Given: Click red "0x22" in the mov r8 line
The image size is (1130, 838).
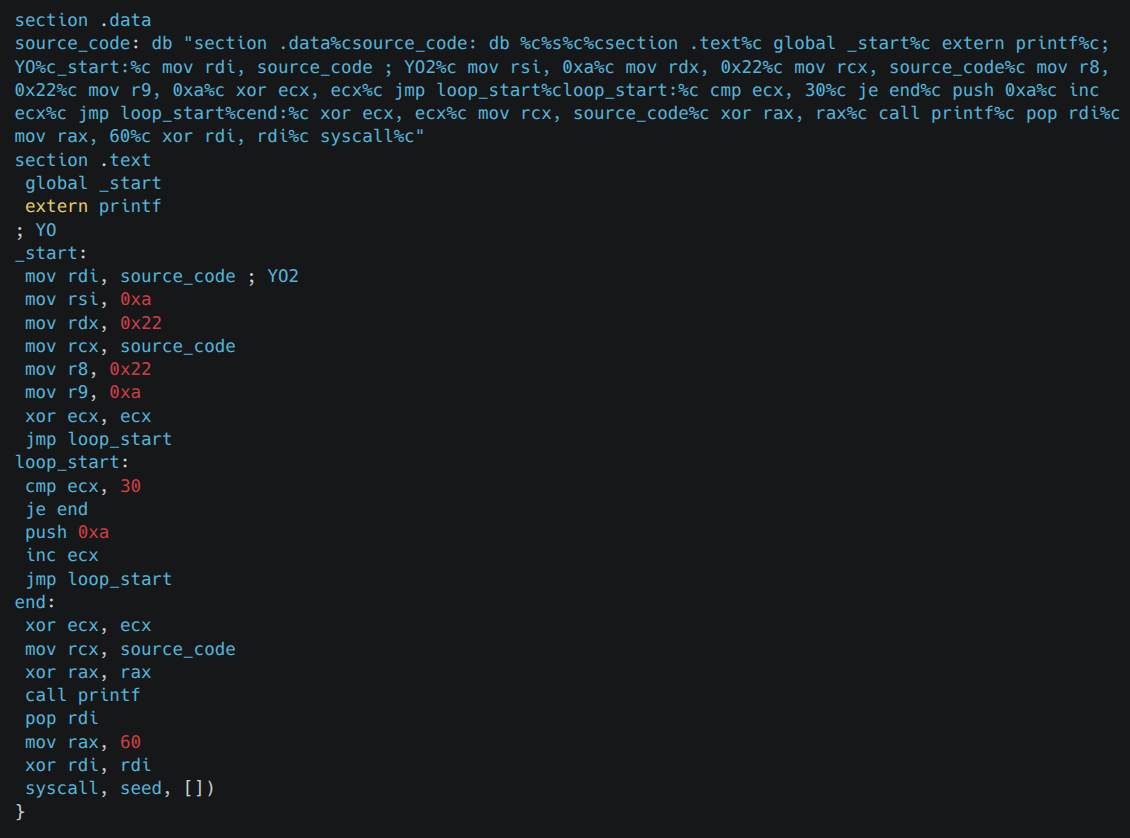Looking at the screenshot, I should [x=131, y=369].
